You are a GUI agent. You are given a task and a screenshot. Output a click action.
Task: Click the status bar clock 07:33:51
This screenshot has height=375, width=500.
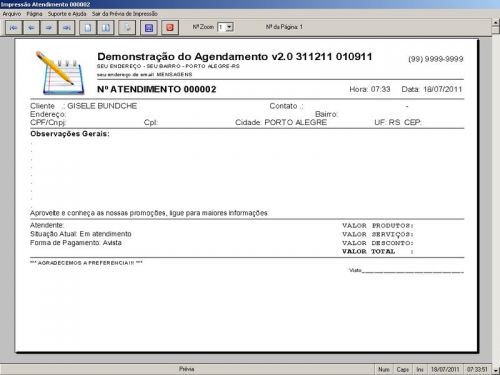click(477, 369)
